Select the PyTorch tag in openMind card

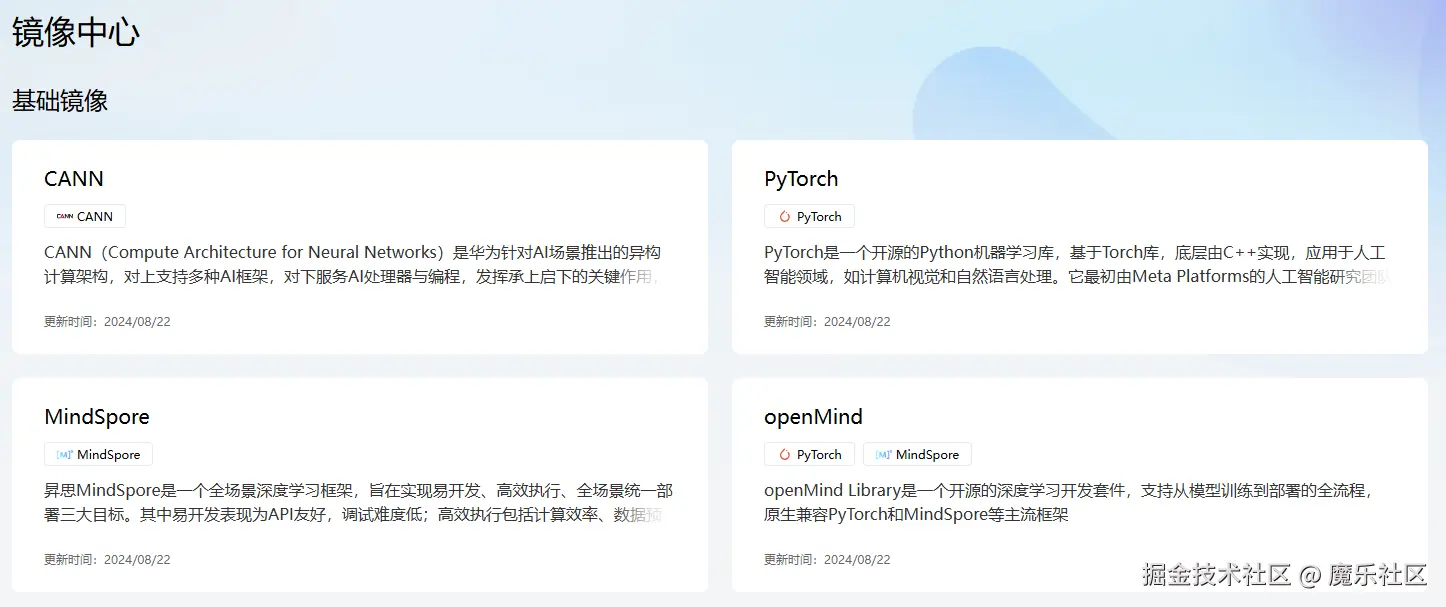[809, 454]
